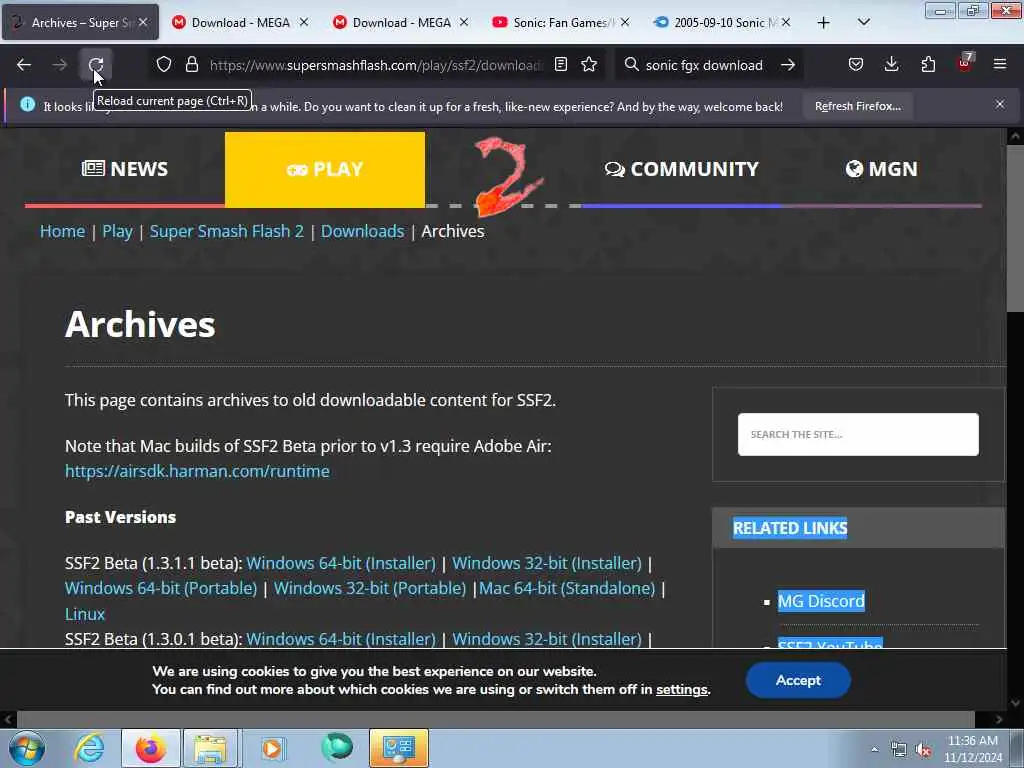Submit search with the go arrow

coord(788,65)
